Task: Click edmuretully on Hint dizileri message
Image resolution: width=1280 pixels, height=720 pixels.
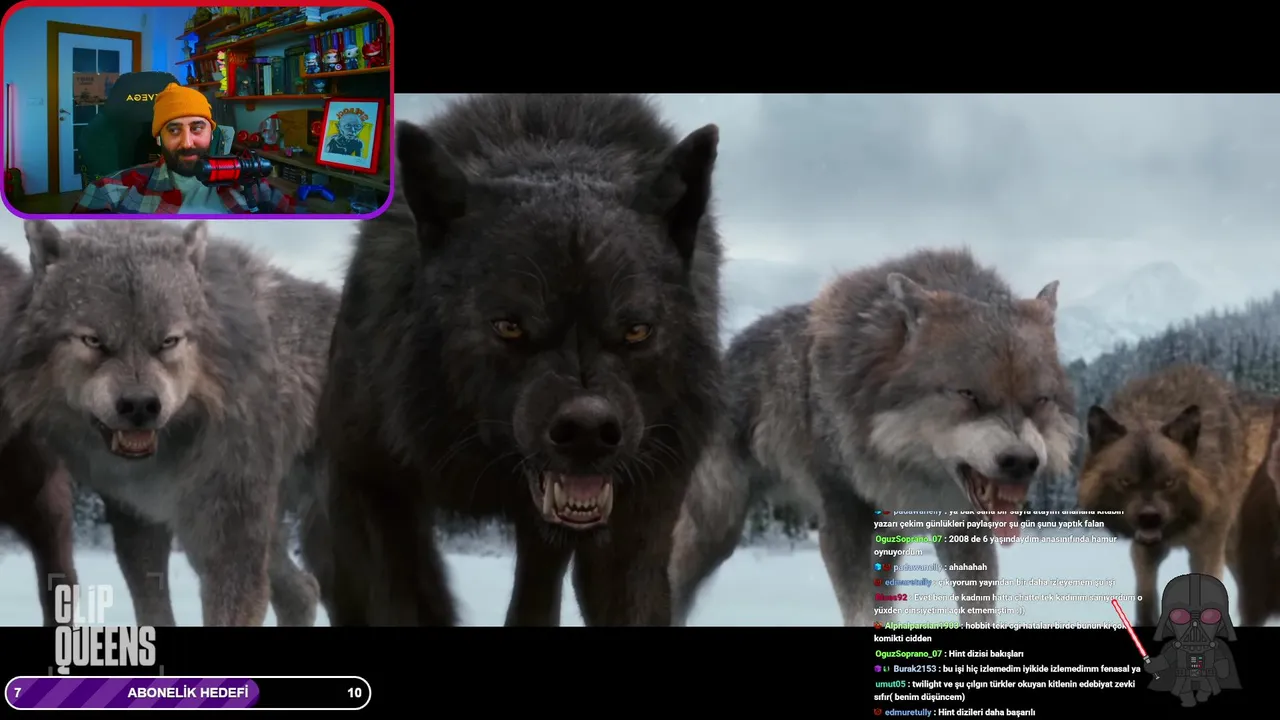Action: [x=908, y=713]
